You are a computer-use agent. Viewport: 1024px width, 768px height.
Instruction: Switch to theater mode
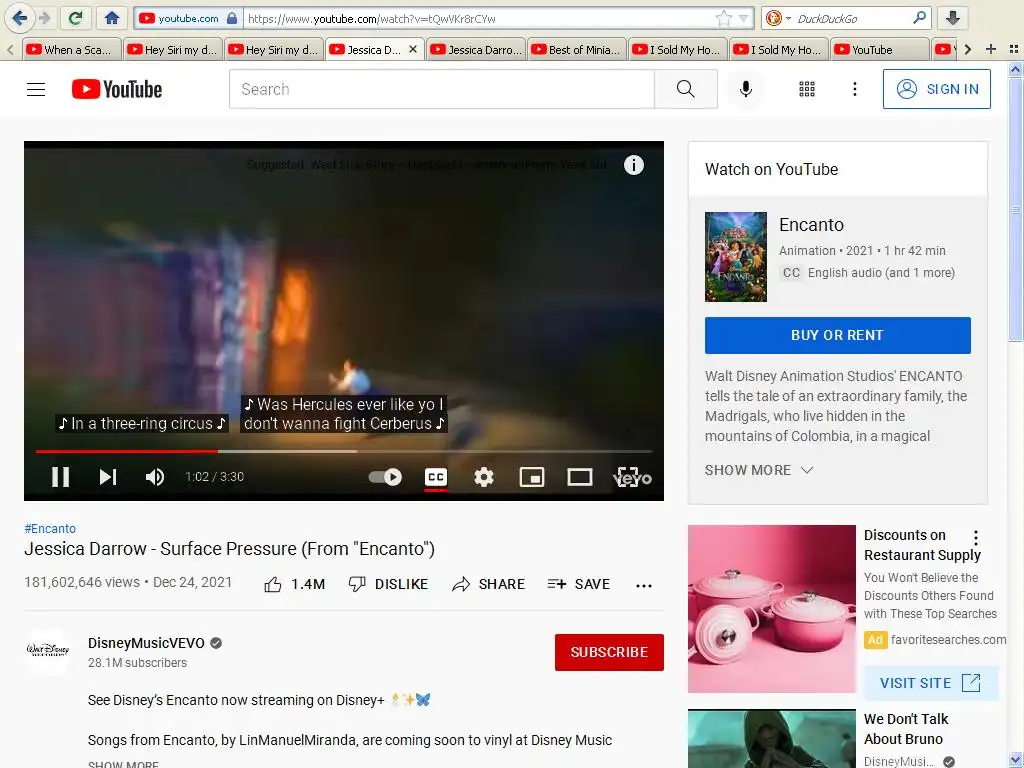coord(579,477)
